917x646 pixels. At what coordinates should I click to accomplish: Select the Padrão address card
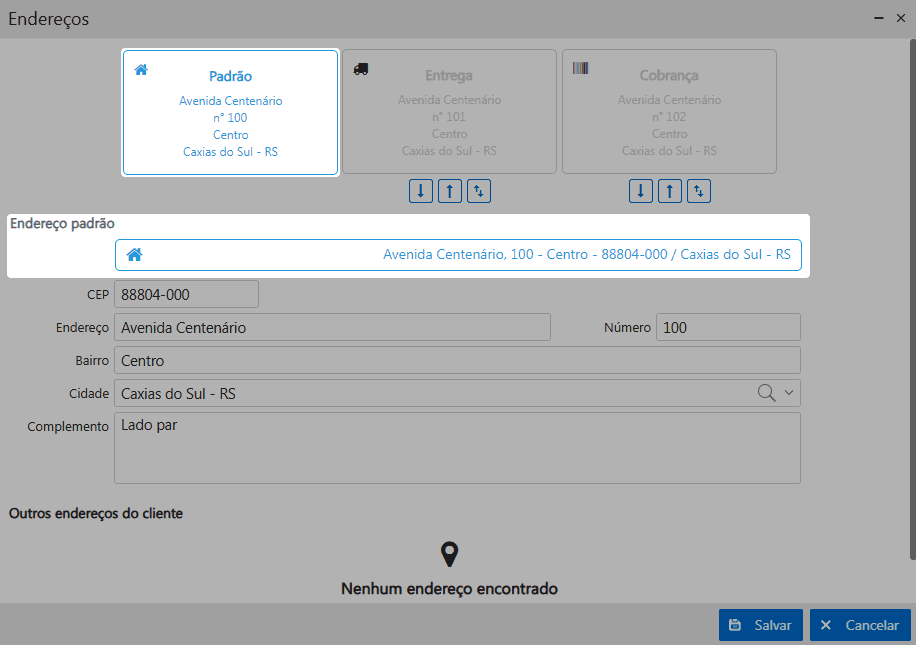coord(230,113)
